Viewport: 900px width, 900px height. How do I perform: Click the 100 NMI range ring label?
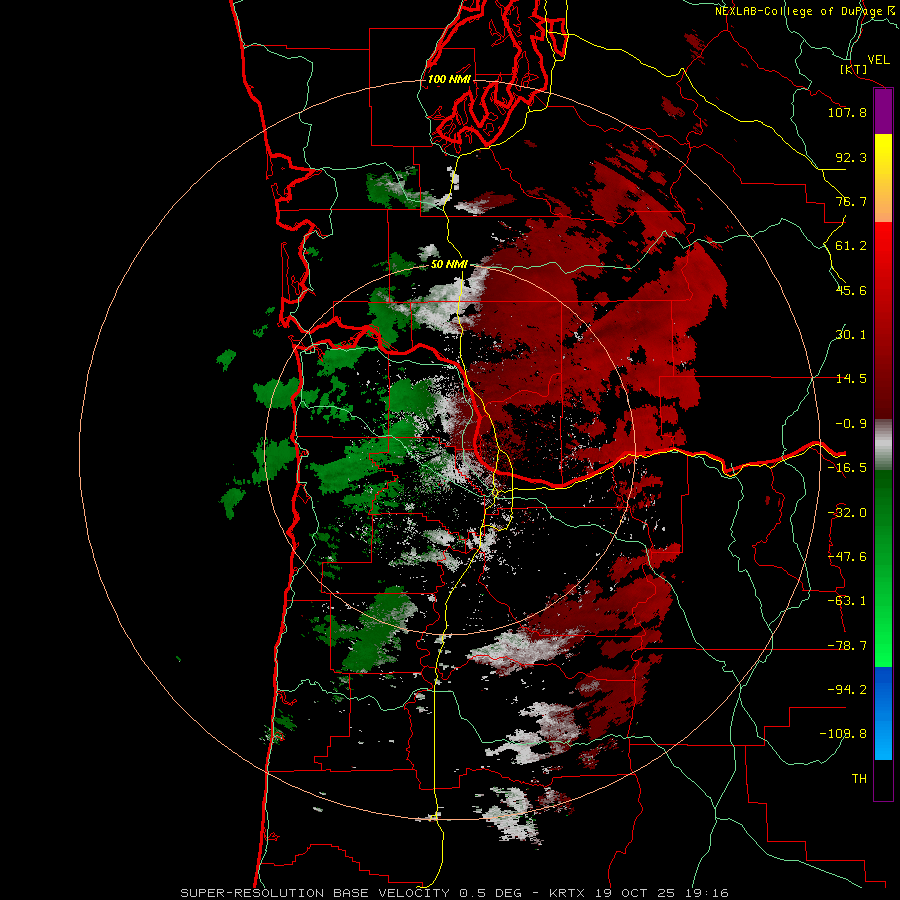449,79
